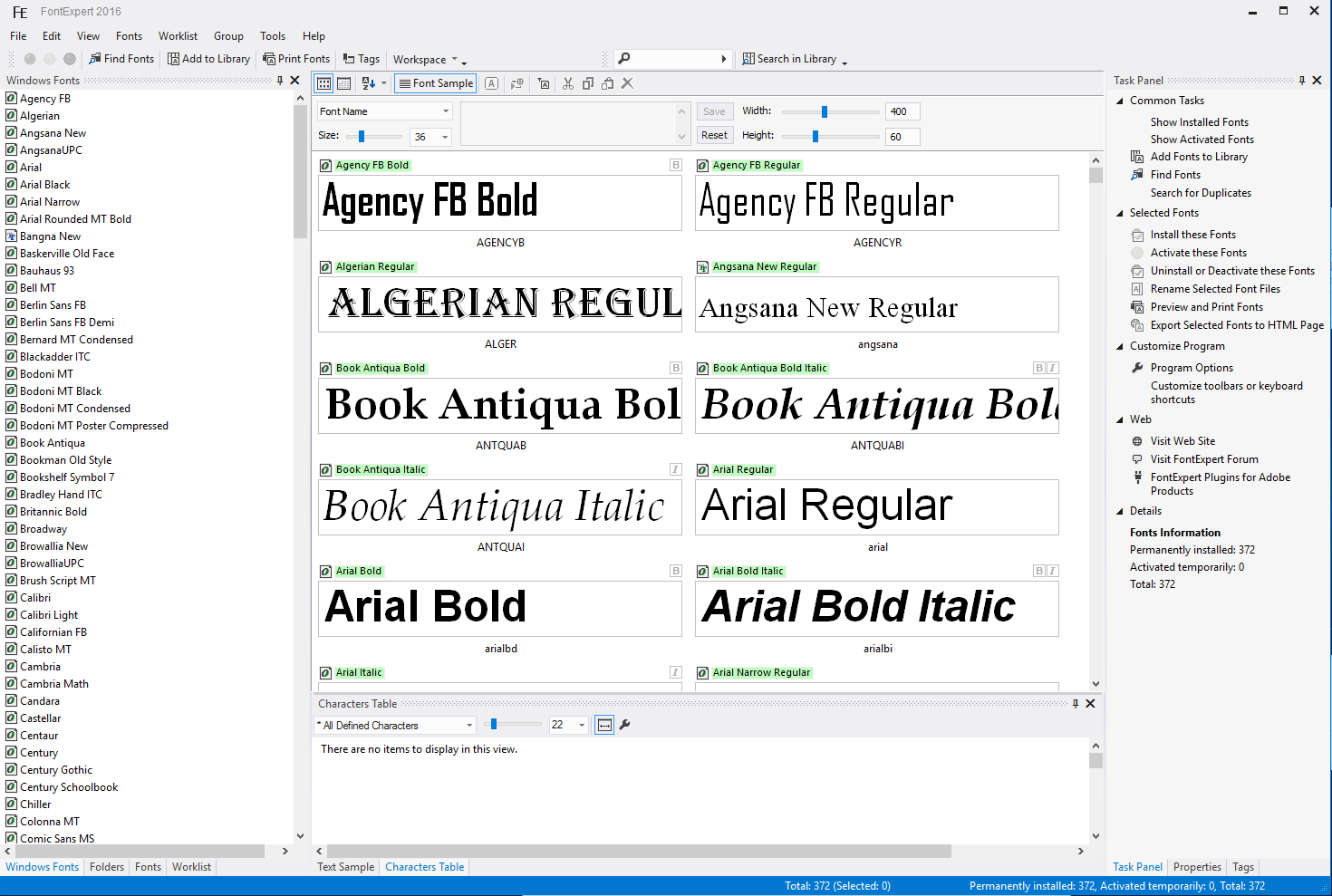The image size is (1332, 896).
Task: Click the delete X icon in font toolbar
Action: (627, 83)
